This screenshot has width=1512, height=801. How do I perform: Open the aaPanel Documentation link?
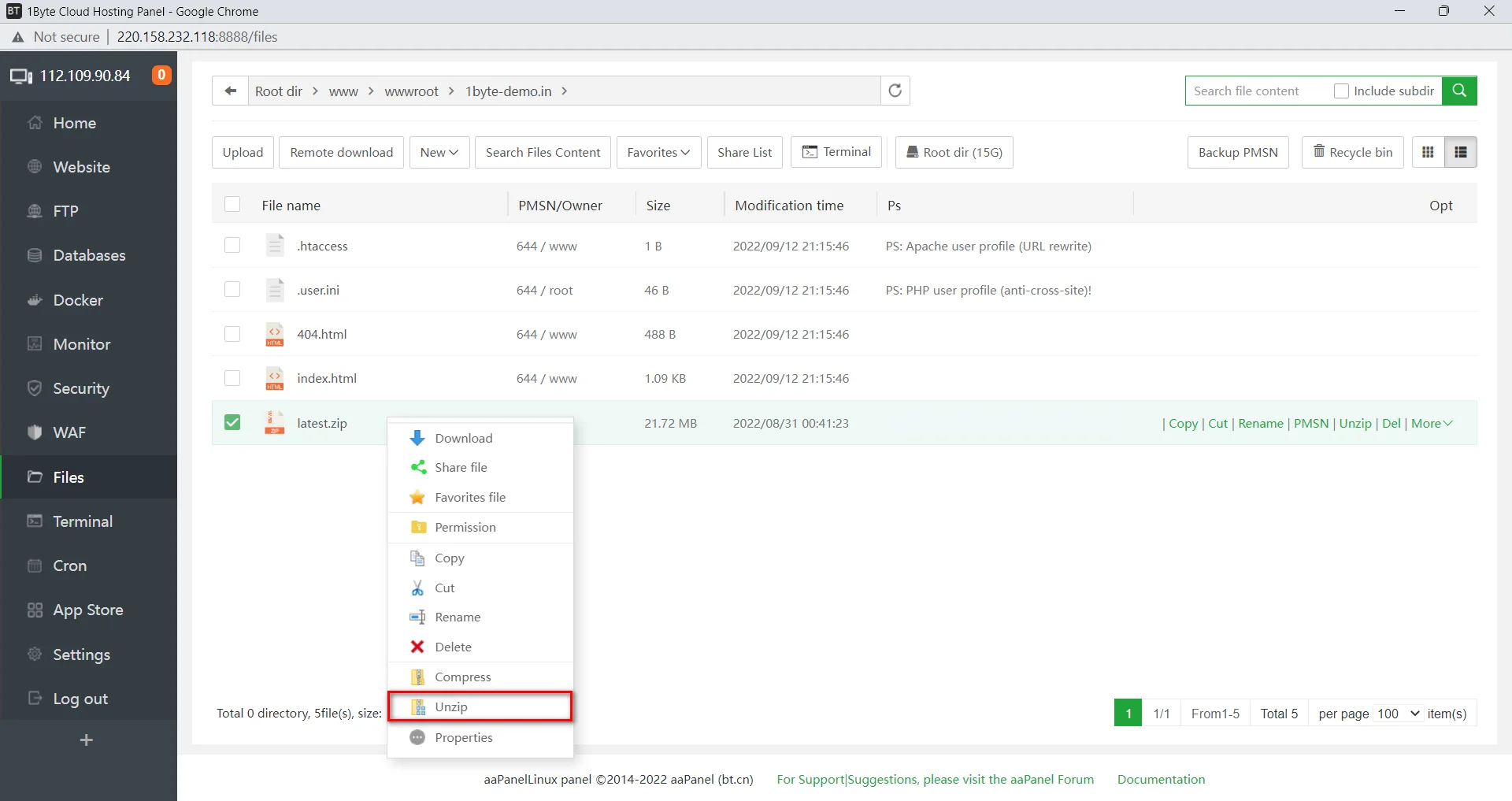pos(1161,780)
